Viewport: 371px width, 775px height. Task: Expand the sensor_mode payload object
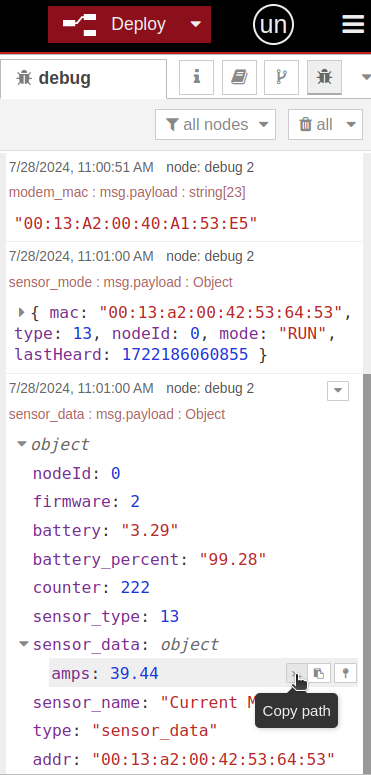click(x=22, y=312)
